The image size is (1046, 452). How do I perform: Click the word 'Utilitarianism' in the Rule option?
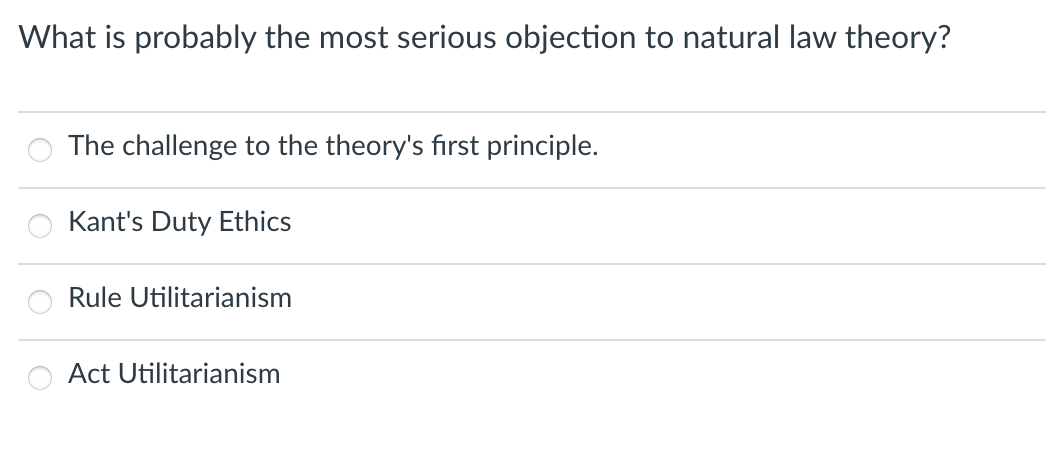(211, 298)
